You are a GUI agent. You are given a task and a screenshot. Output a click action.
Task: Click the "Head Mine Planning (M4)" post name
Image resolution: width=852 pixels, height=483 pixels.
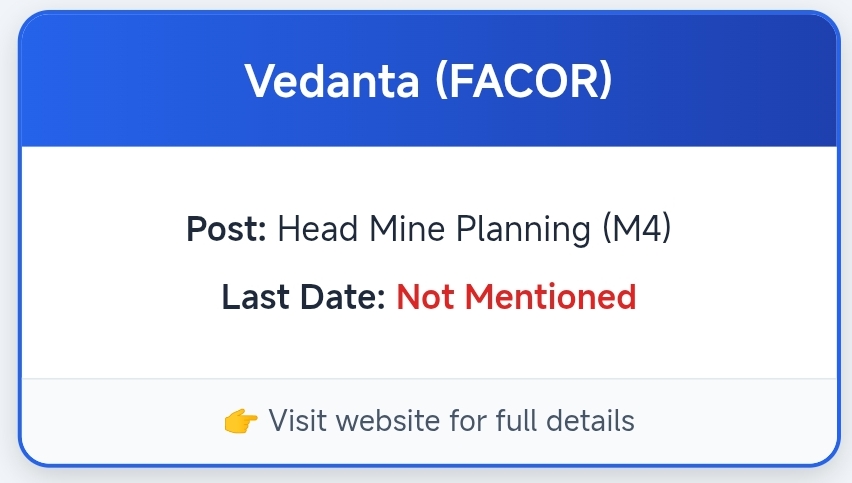click(x=473, y=229)
